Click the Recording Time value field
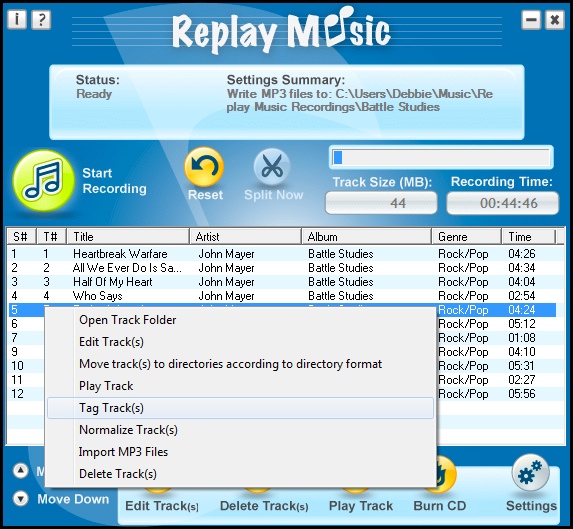Viewport: 573px width, 529px height. click(x=502, y=203)
